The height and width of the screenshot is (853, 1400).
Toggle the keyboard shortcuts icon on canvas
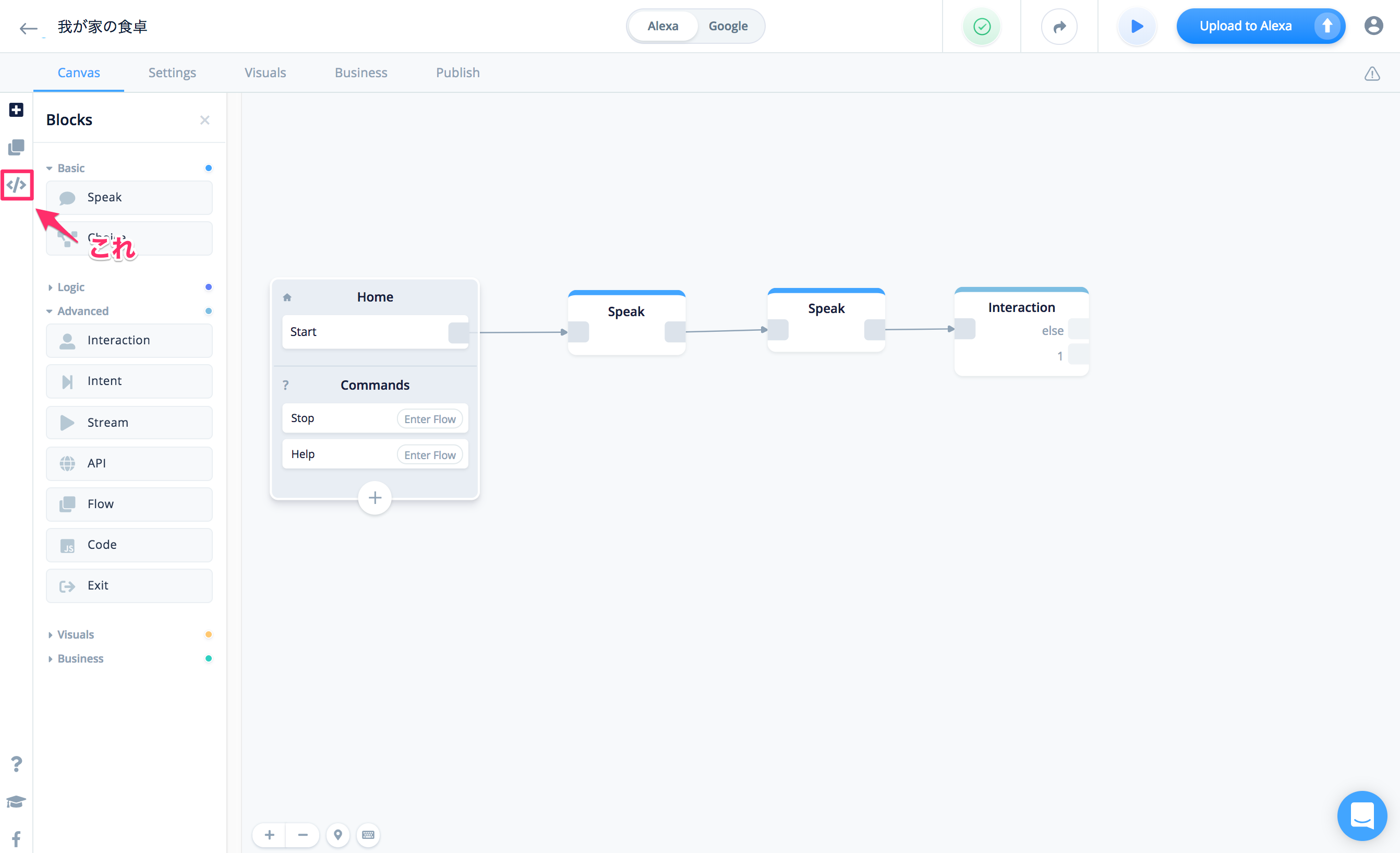click(x=368, y=834)
